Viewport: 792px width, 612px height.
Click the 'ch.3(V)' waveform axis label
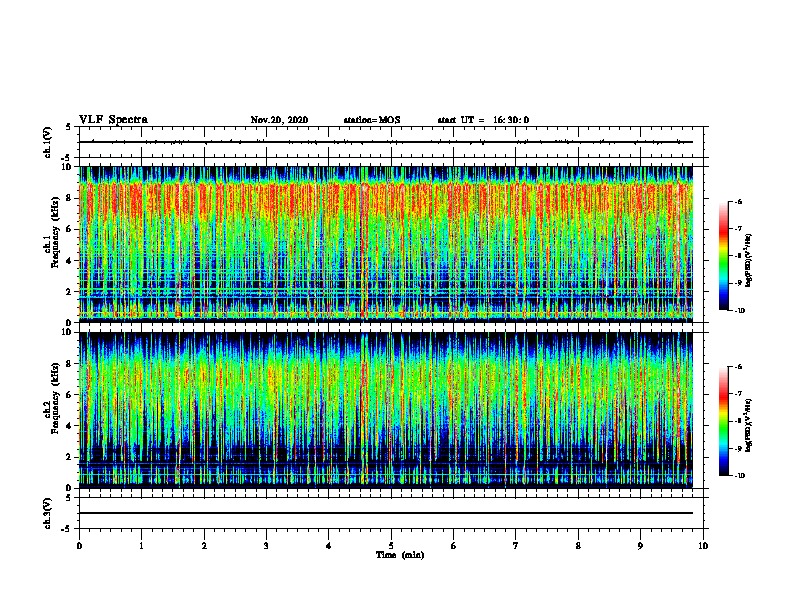pos(48,513)
